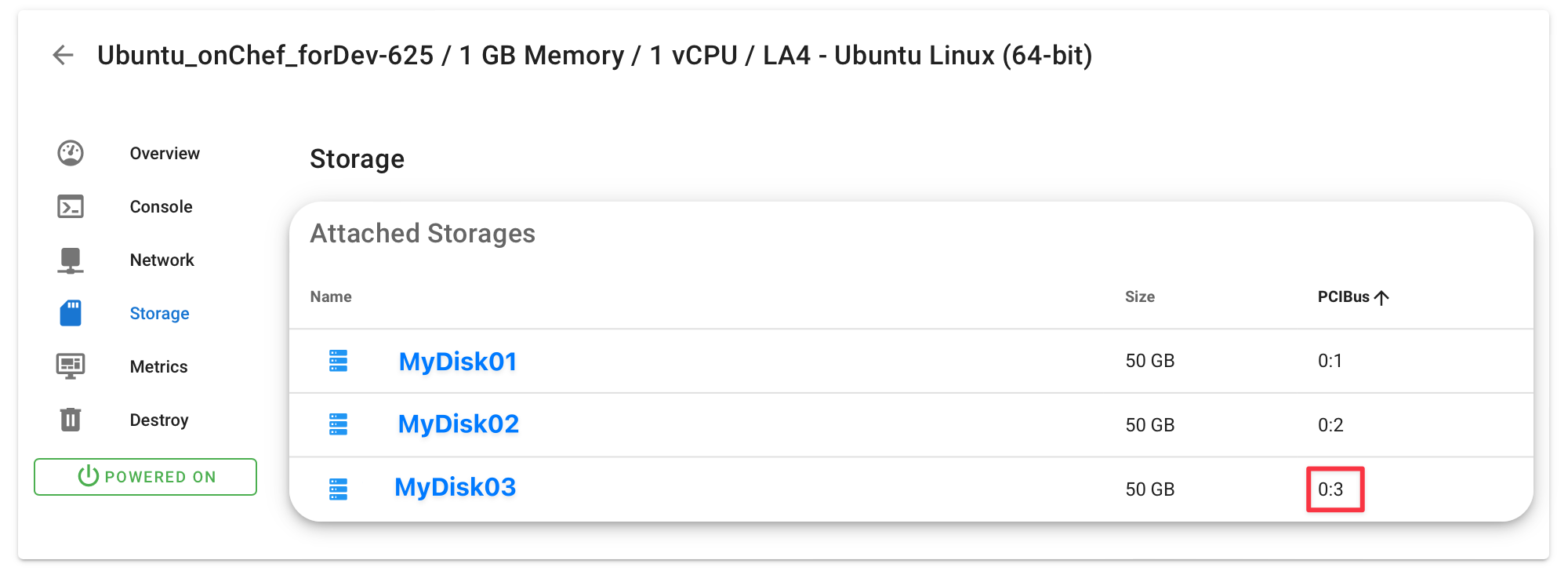
Task: Toggle the POWERED ON button
Action: 145,477
